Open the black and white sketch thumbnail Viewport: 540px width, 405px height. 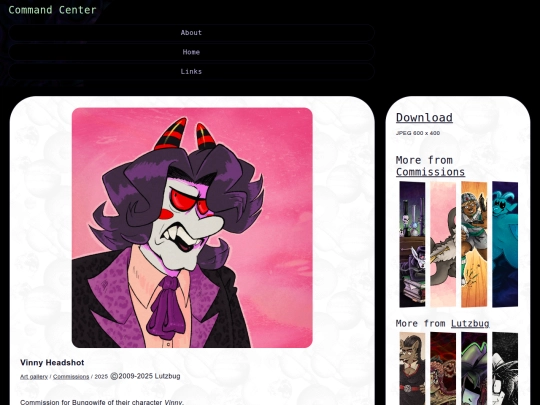coord(505,368)
